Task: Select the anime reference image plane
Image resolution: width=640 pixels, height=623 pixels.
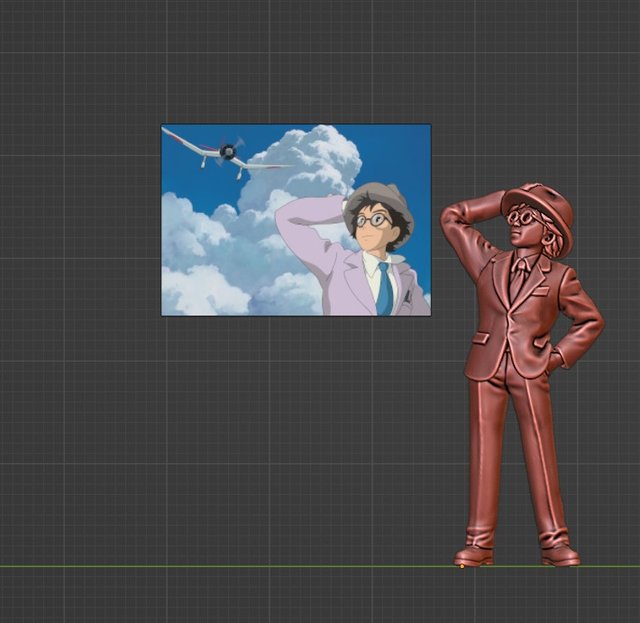Action: tap(296, 220)
